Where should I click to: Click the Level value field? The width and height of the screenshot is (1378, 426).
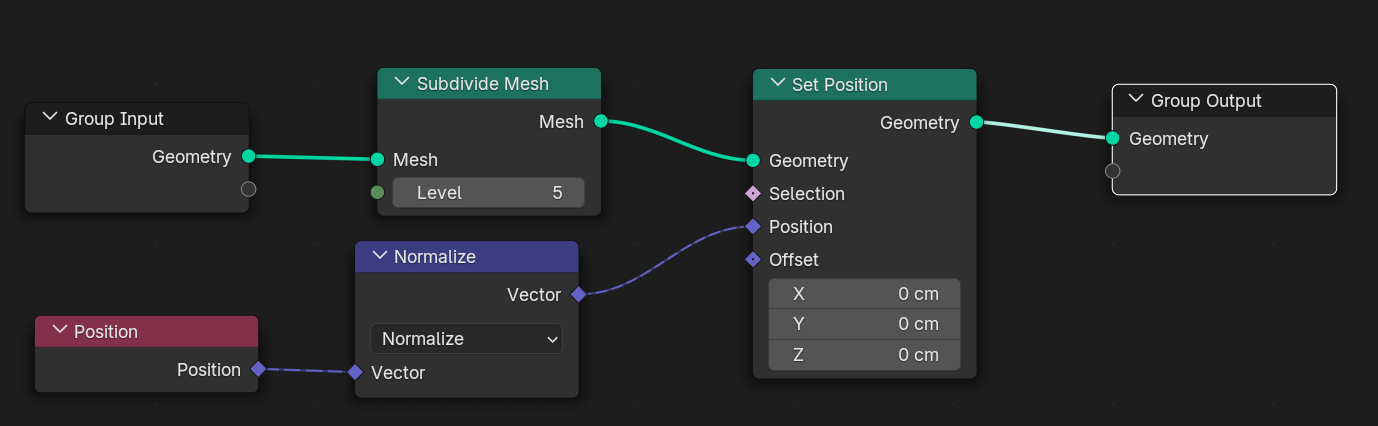488,192
